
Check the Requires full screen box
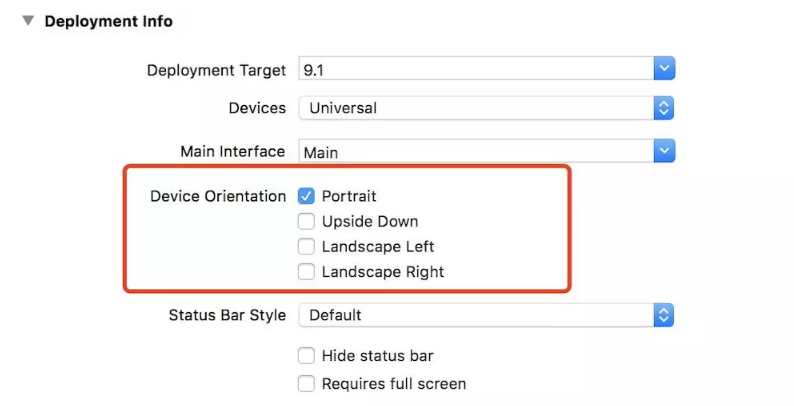[x=306, y=383]
